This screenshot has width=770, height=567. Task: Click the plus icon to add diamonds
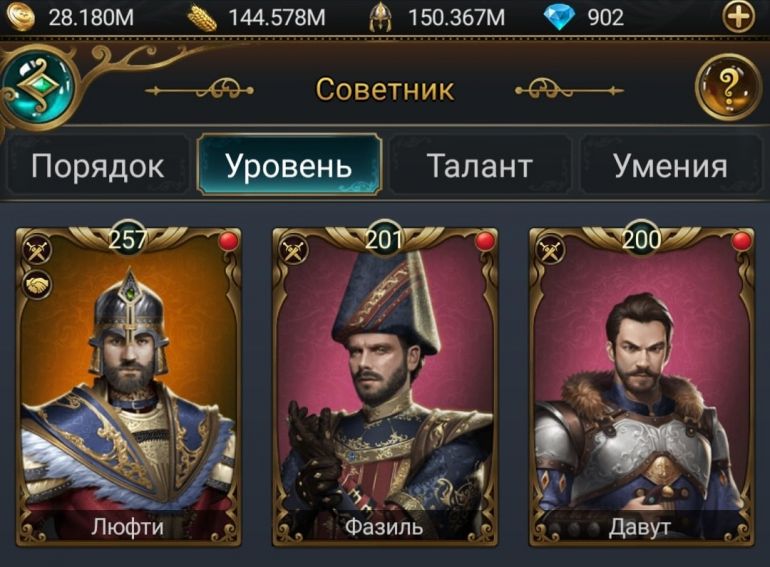(x=738, y=18)
